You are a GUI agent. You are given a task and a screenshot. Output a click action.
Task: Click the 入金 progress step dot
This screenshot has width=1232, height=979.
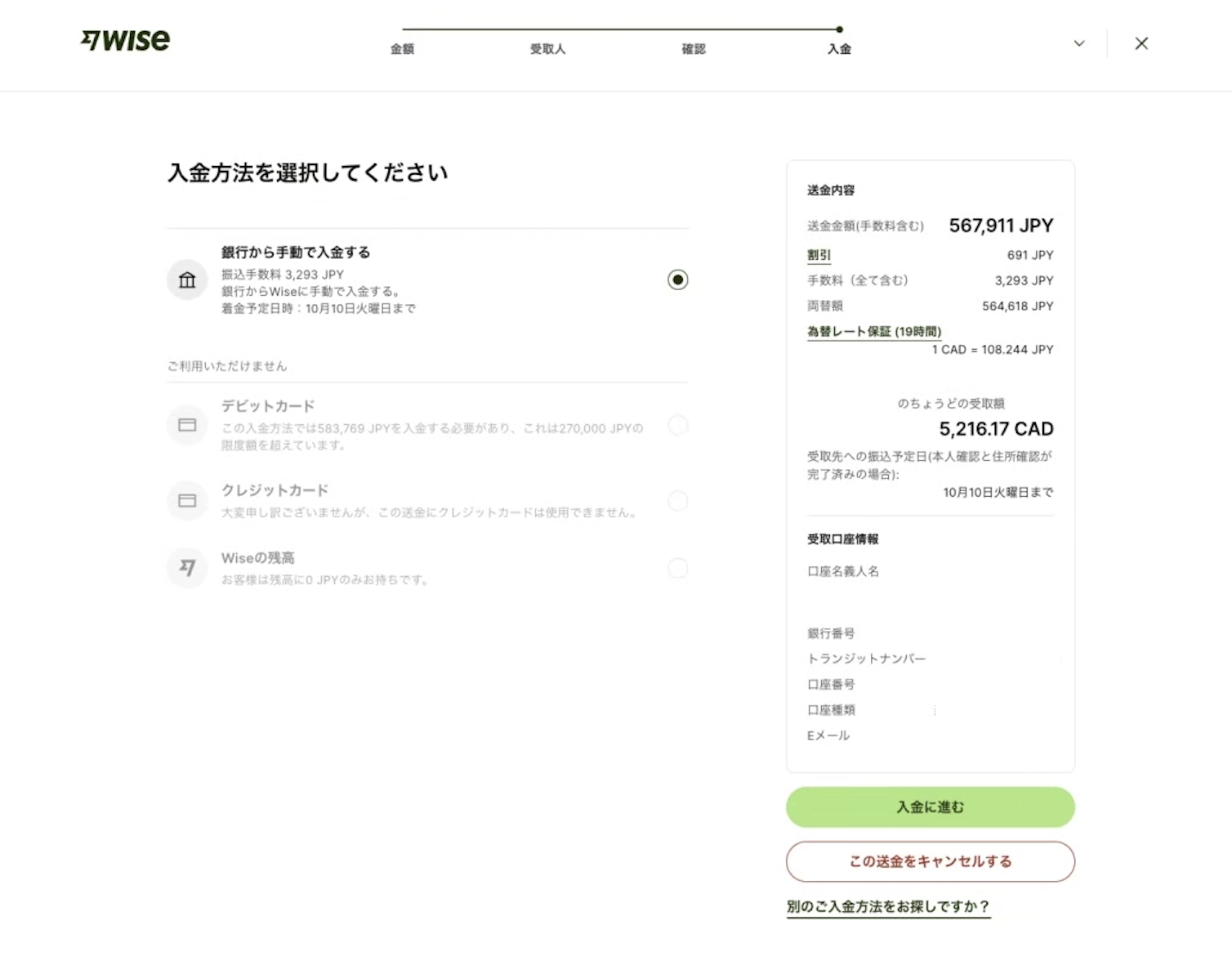tap(839, 29)
